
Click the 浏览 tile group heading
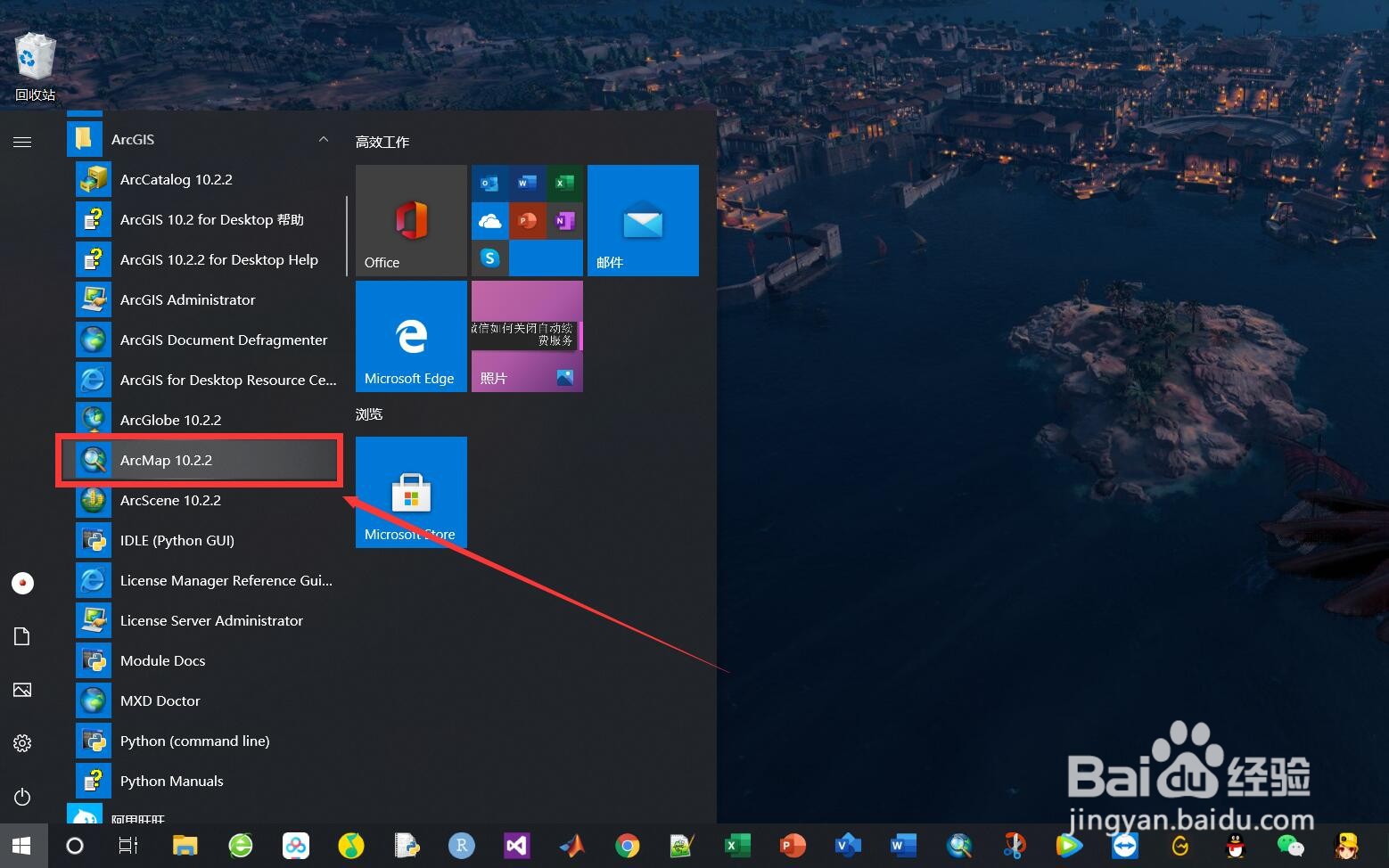click(369, 414)
